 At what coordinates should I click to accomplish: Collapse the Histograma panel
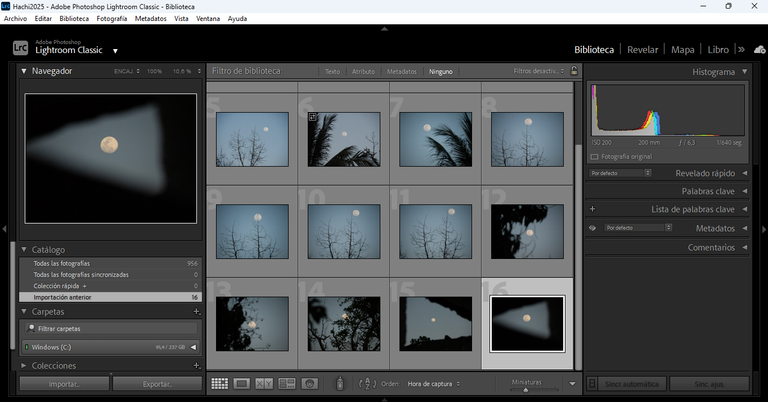click(744, 71)
